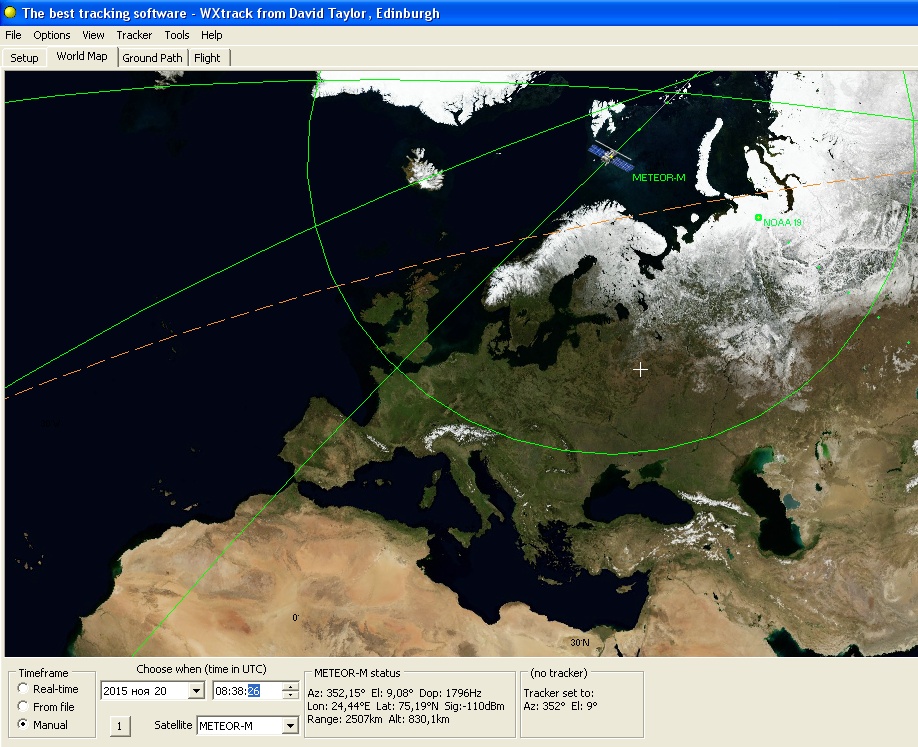Open the View menu
The height and width of the screenshot is (747, 918).
[x=93, y=35]
